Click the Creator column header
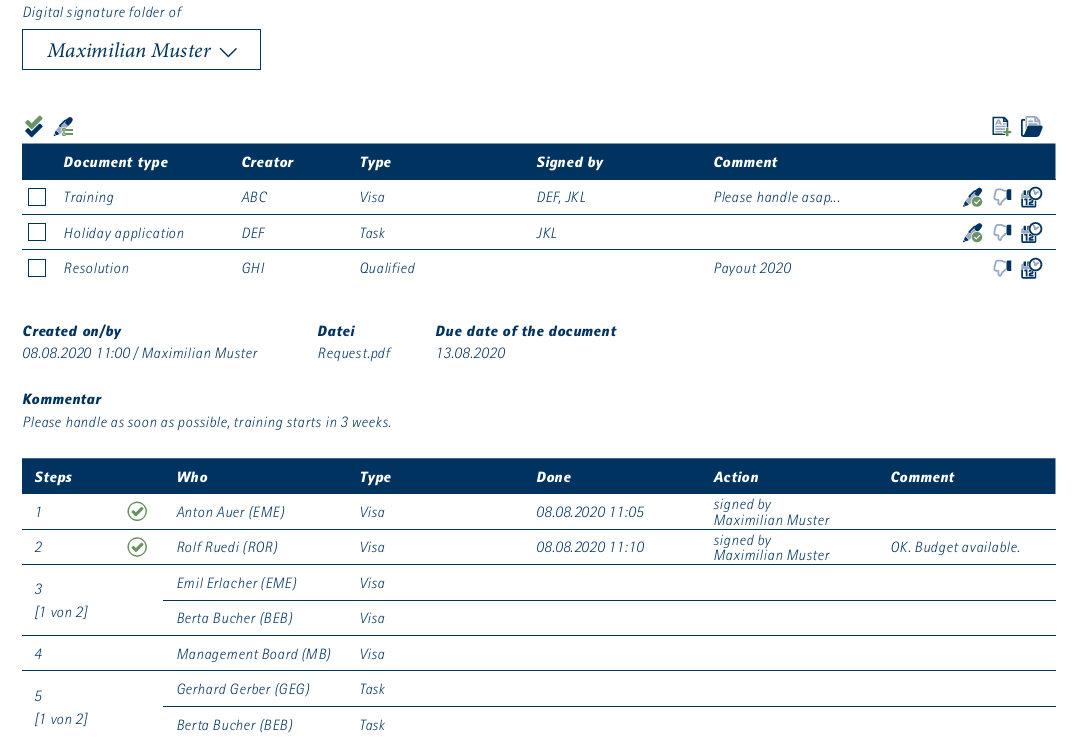Screen dimensions: 1083x754 click(x=268, y=162)
